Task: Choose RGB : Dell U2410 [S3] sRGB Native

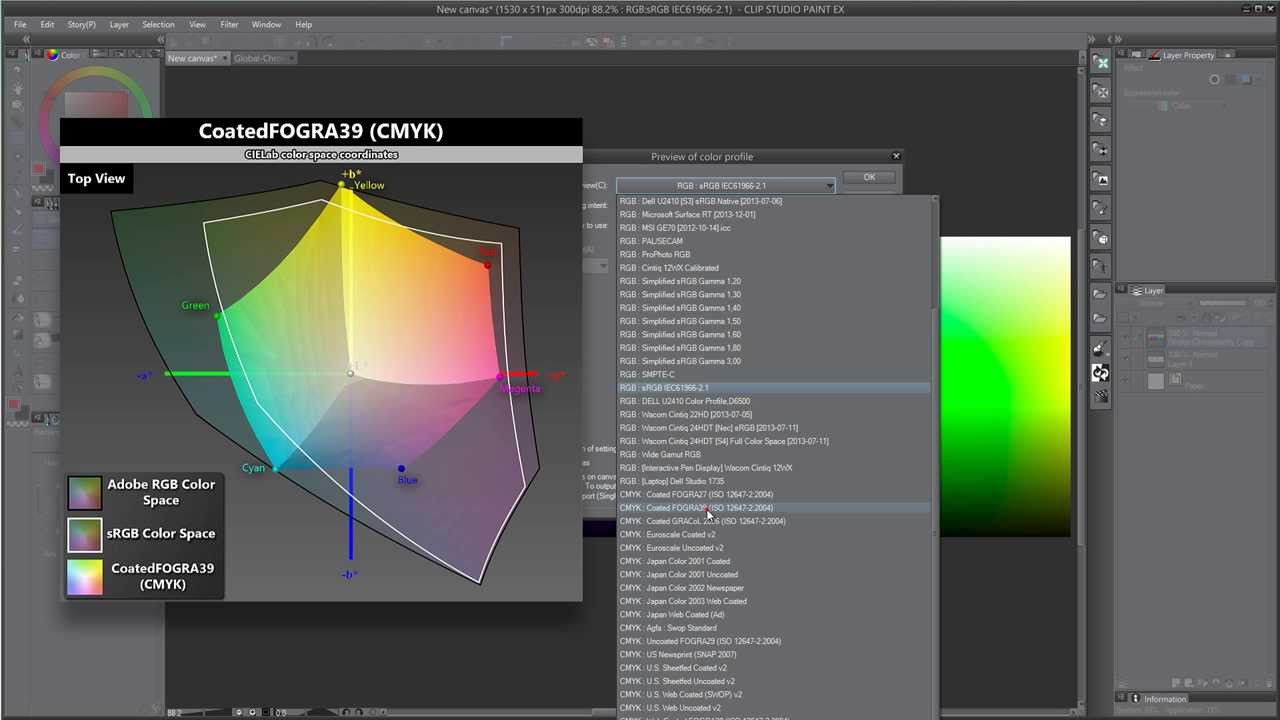Action: tap(774, 201)
